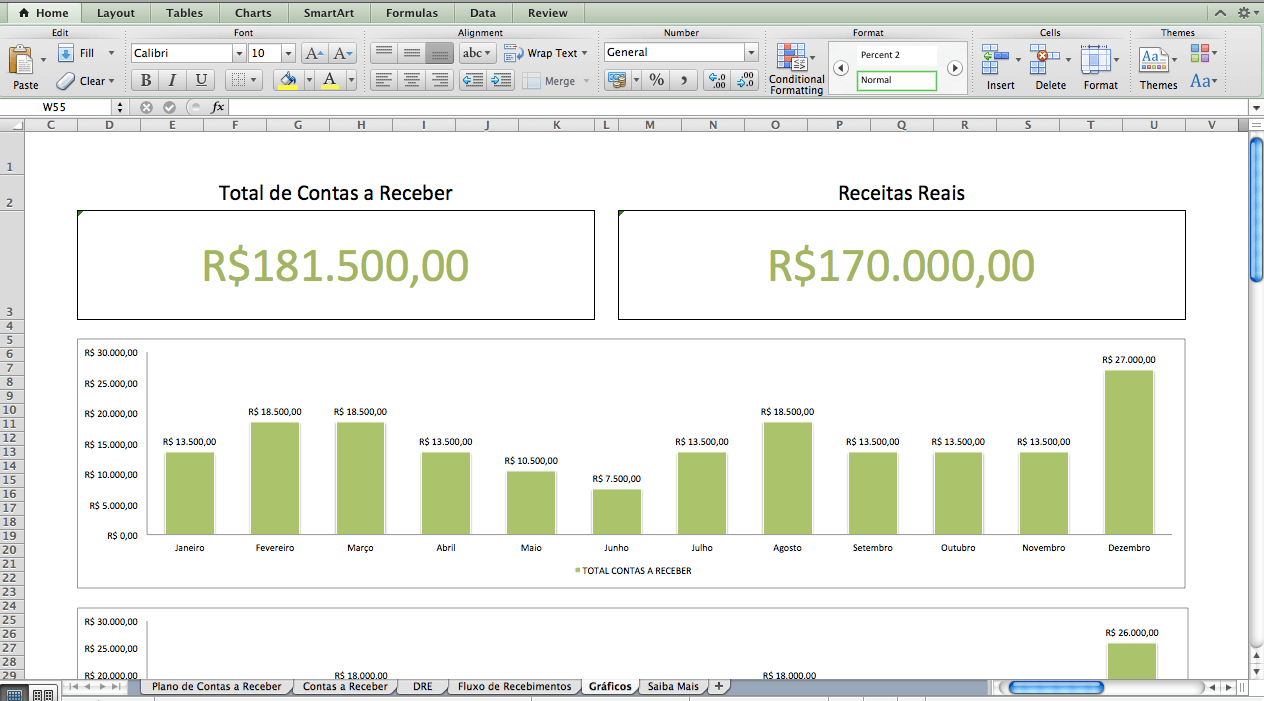1264x701 pixels.
Task: Click the Clear button
Action: point(86,81)
